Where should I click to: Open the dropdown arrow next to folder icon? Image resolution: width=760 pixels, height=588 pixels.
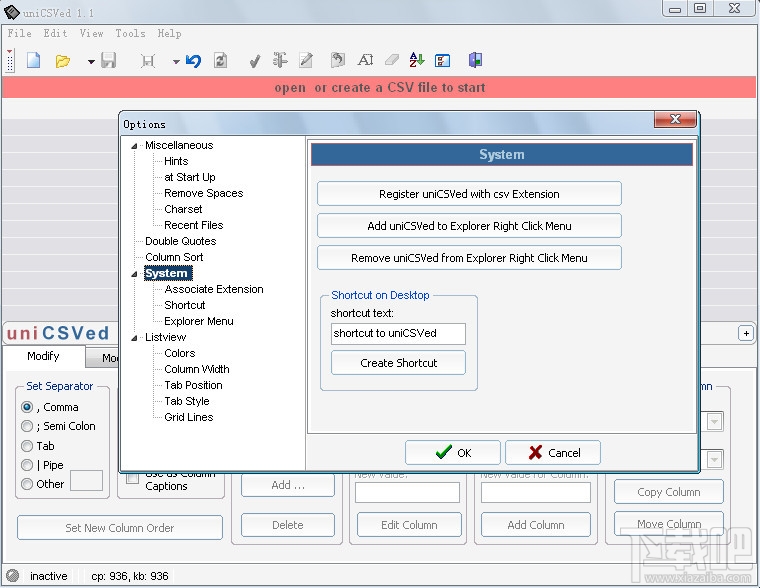[x=91, y=62]
